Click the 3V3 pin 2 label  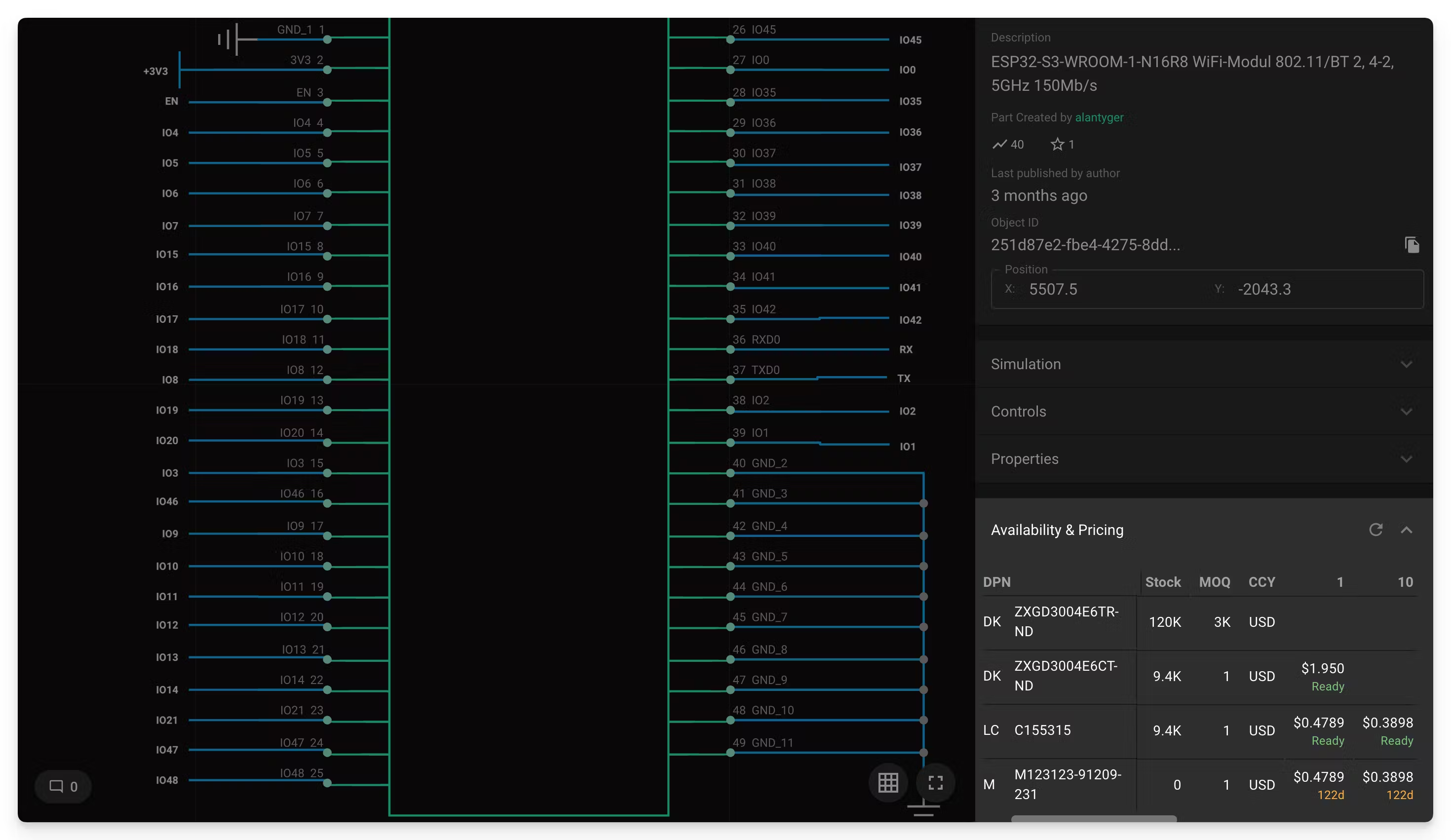coord(306,60)
